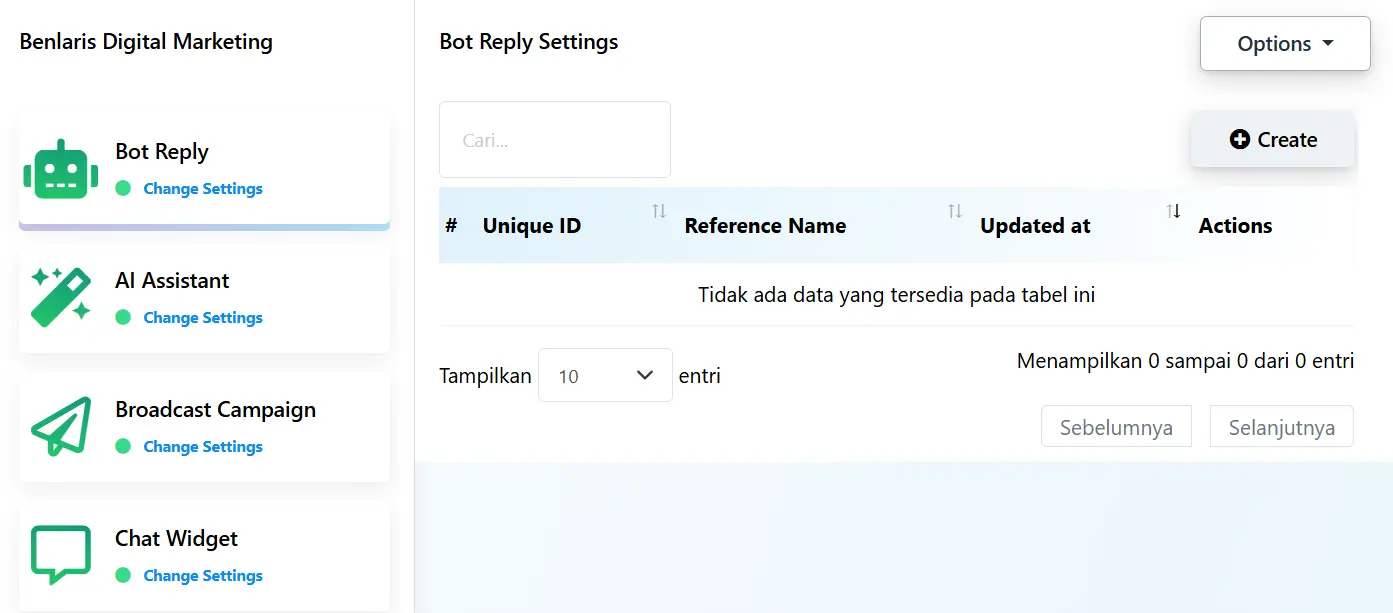This screenshot has height=613, width=1393.
Task: Expand the Tampilkan entries count dropdown
Action: point(605,376)
